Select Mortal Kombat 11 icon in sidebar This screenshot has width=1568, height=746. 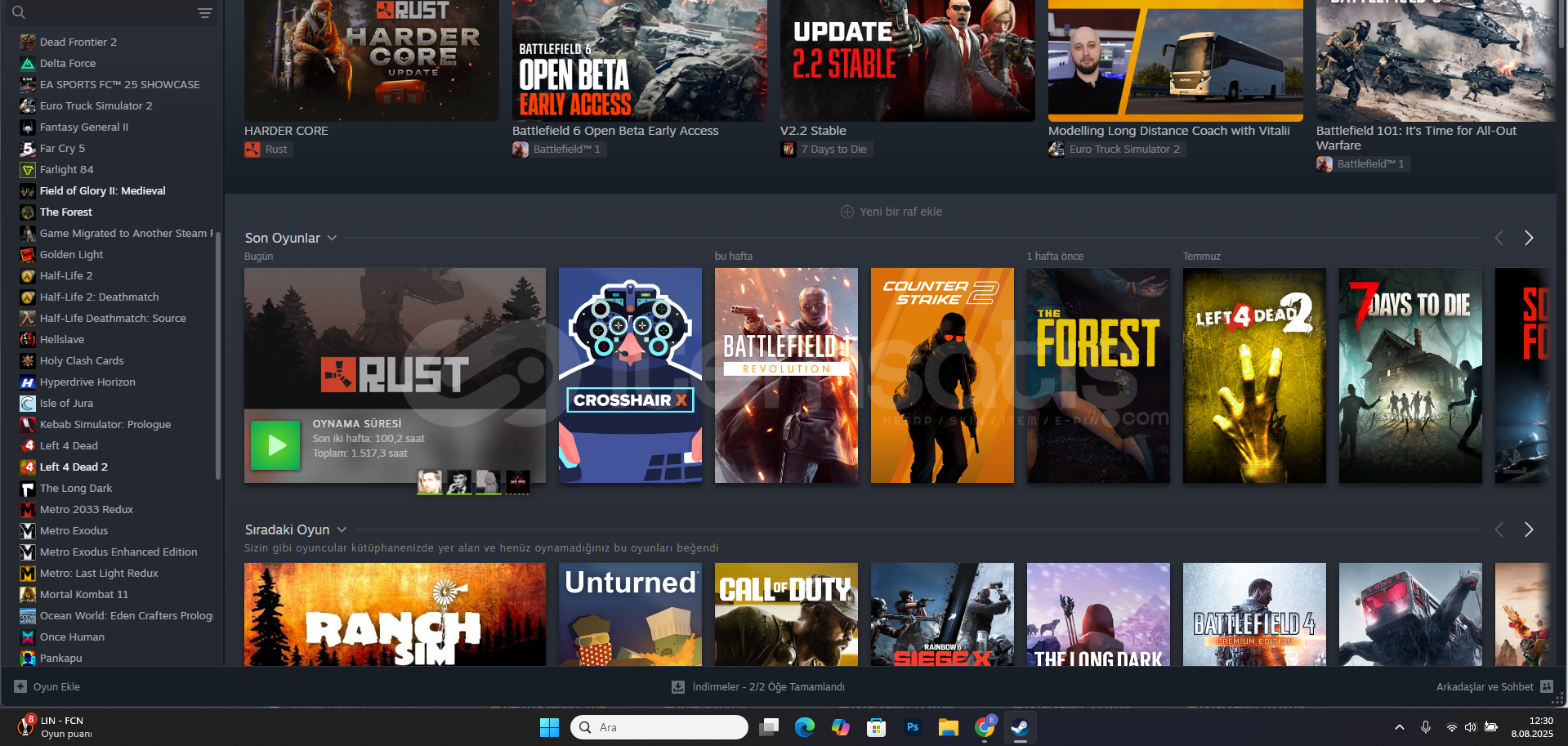[x=28, y=594]
